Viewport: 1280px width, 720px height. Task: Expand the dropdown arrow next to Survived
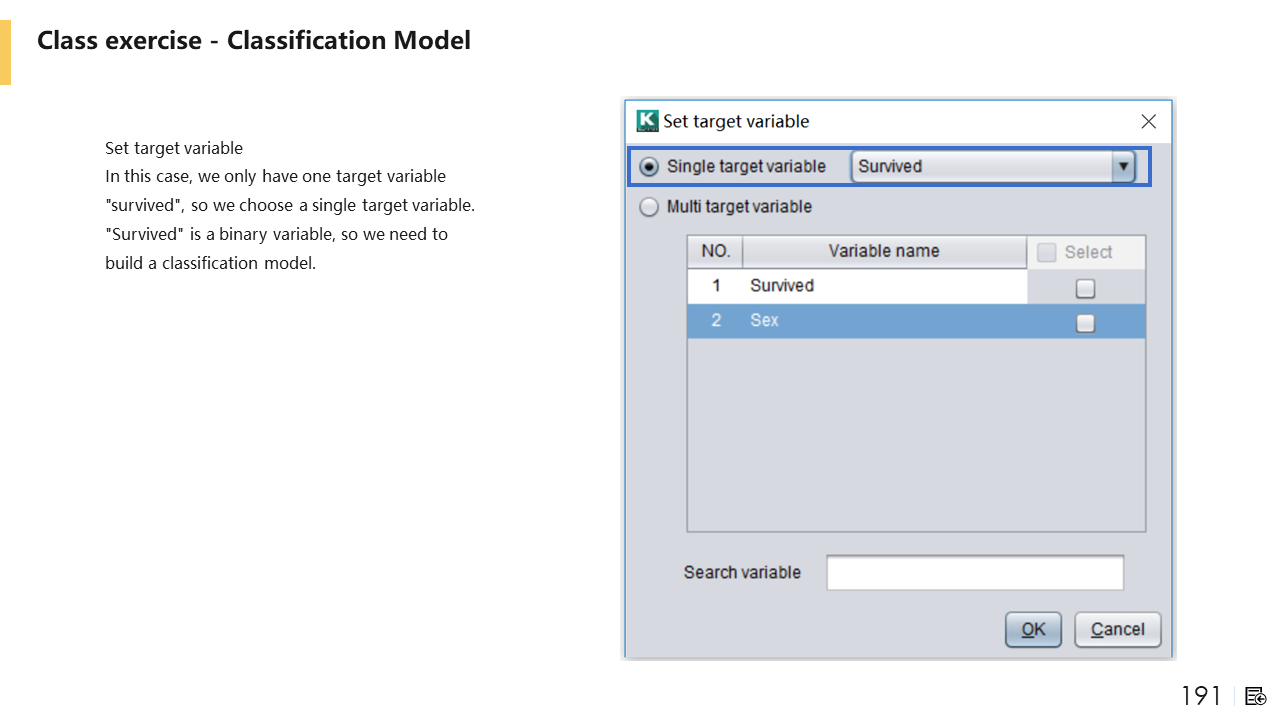coord(1124,167)
